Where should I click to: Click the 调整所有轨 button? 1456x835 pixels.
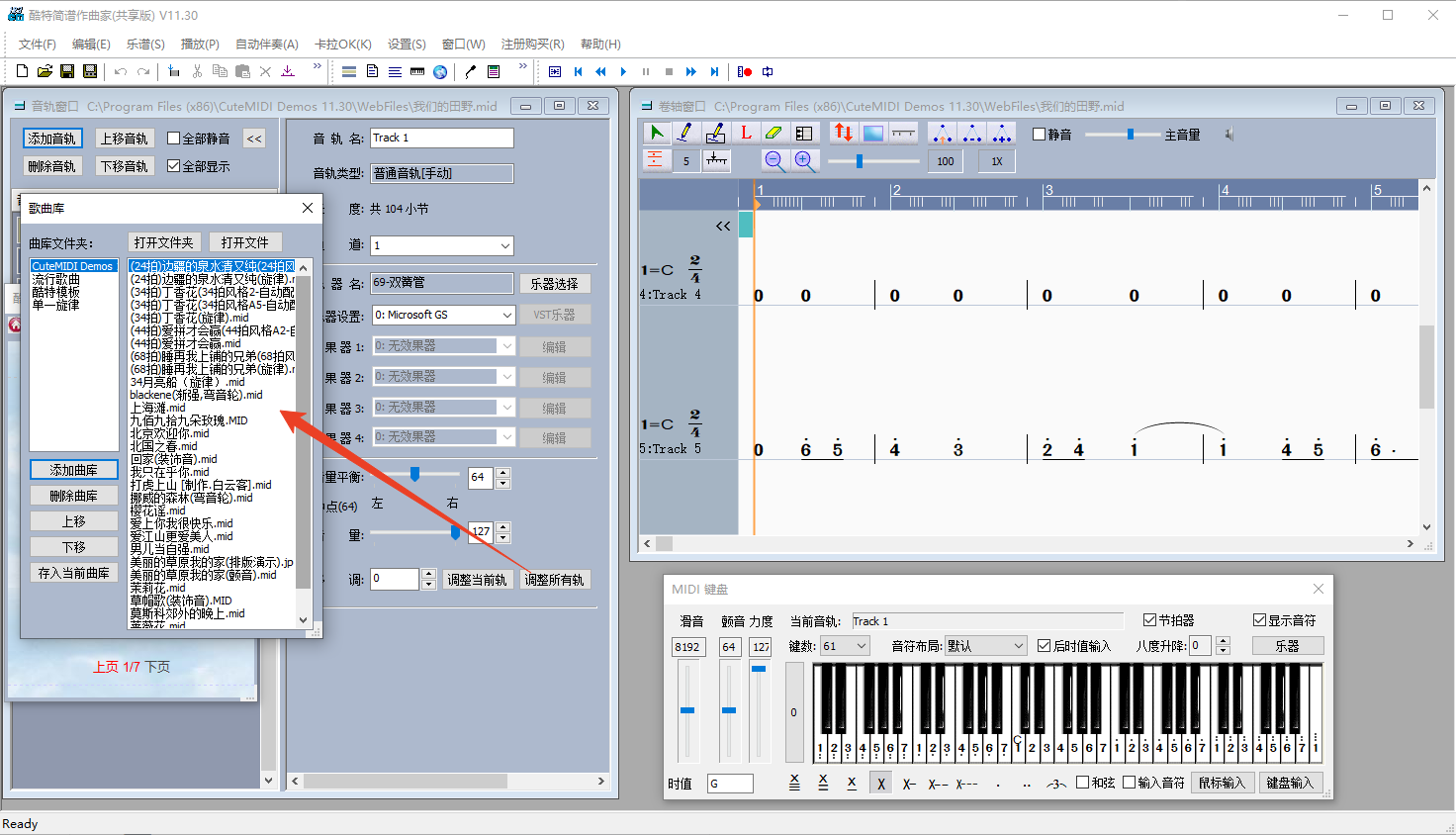pyautogui.click(x=555, y=580)
